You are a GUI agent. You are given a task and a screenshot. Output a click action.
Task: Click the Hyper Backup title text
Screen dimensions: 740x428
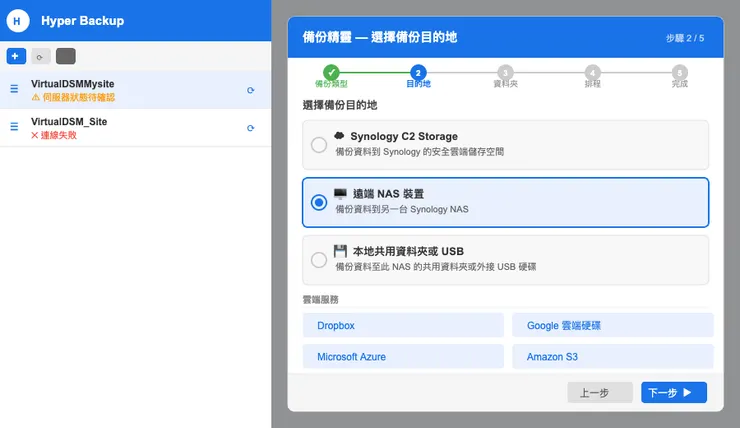click(x=83, y=21)
